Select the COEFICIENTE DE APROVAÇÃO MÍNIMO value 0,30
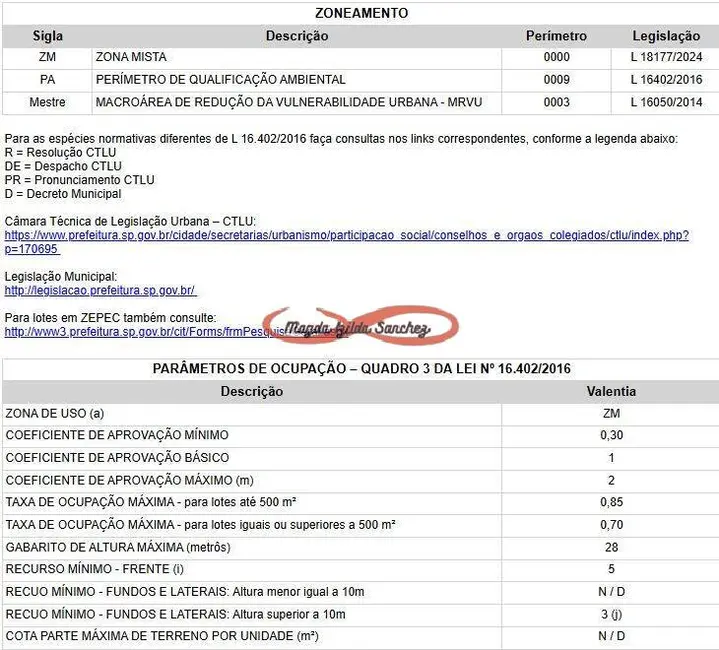This screenshot has height=650, width=719. pyautogui.click(x=609, y=435)
